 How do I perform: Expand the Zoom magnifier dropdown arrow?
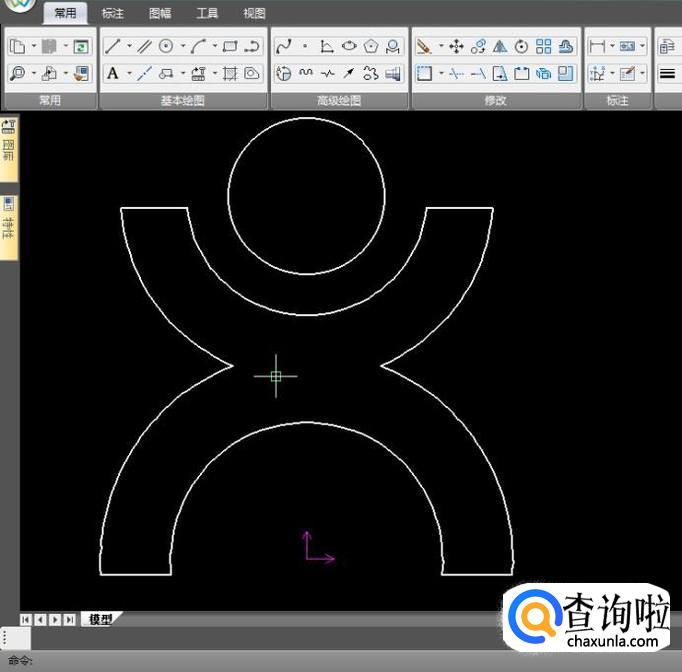pos(33,73)
